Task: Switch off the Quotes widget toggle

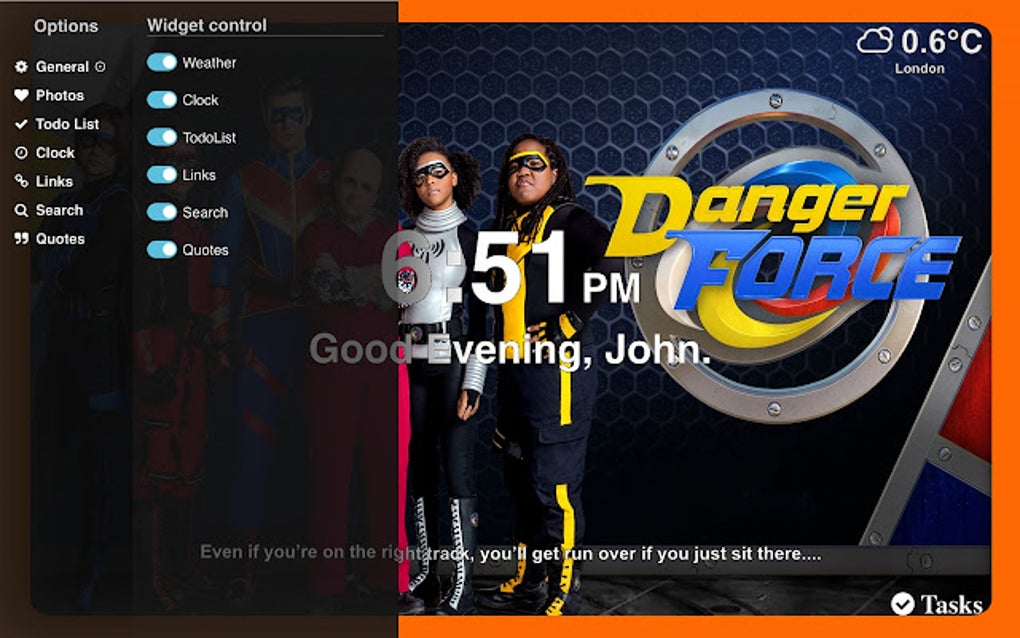Action: (x=161, y=249)
